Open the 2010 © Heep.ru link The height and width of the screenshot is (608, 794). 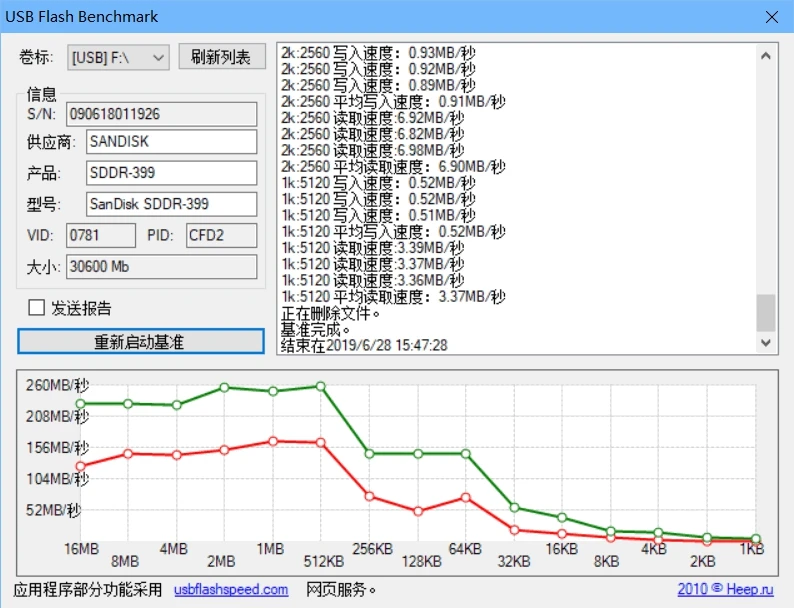[727, 590]
